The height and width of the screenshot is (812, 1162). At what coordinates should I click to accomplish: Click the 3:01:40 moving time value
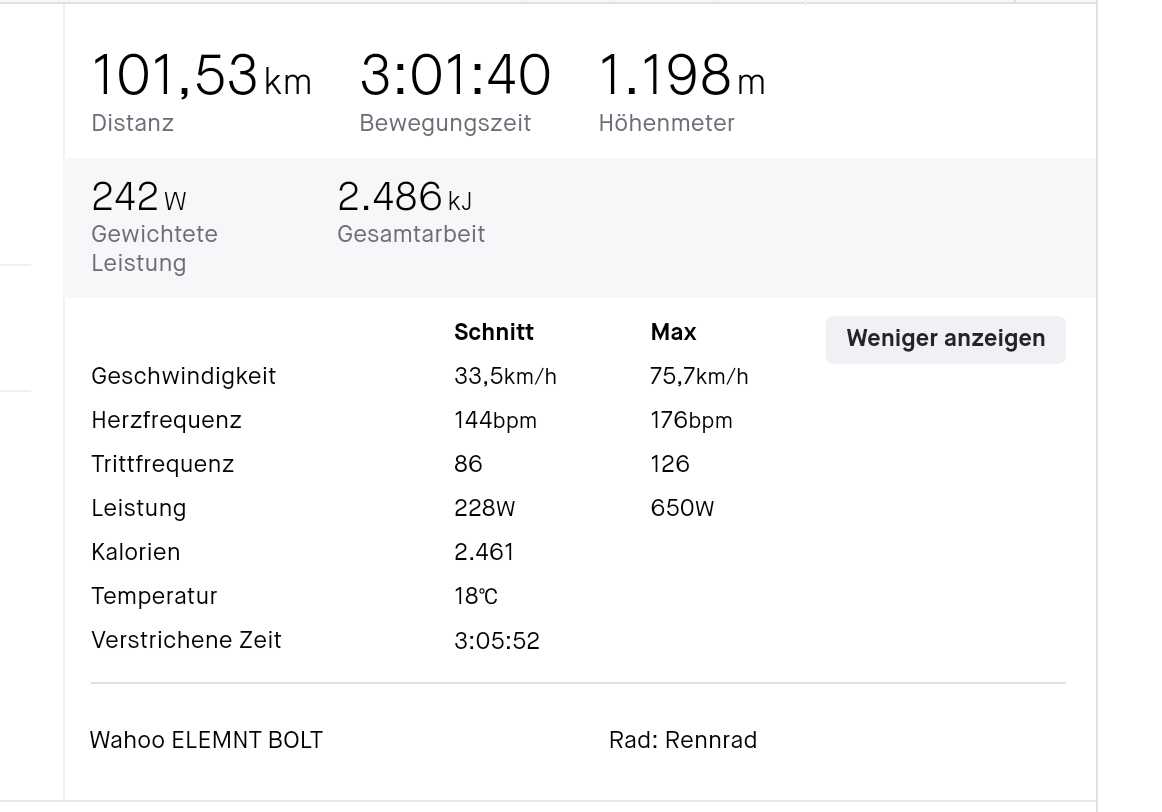coord(455,77)
